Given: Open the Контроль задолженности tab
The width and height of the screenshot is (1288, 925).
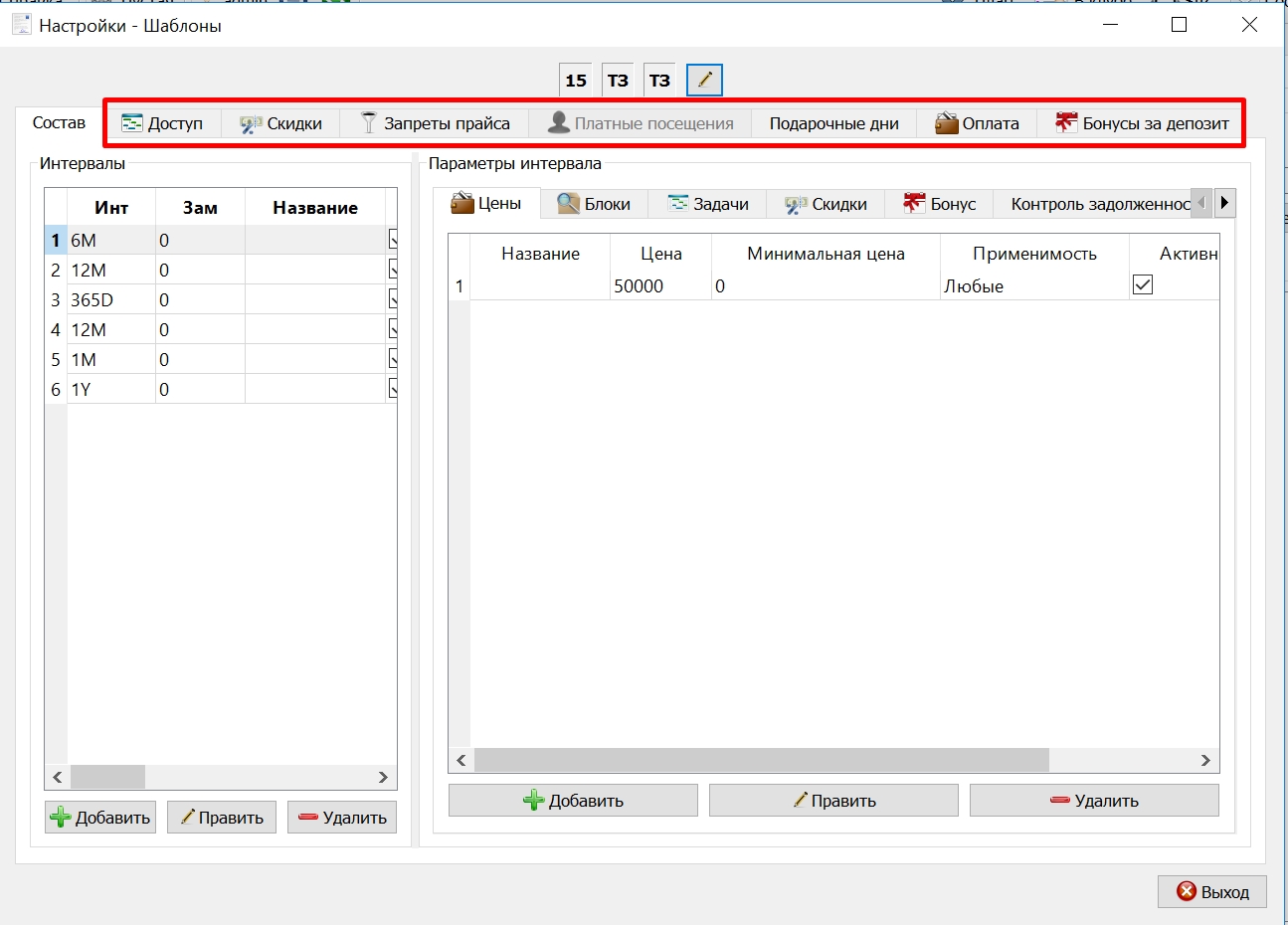Looking at the screenshot, I should click(1092, 204).
